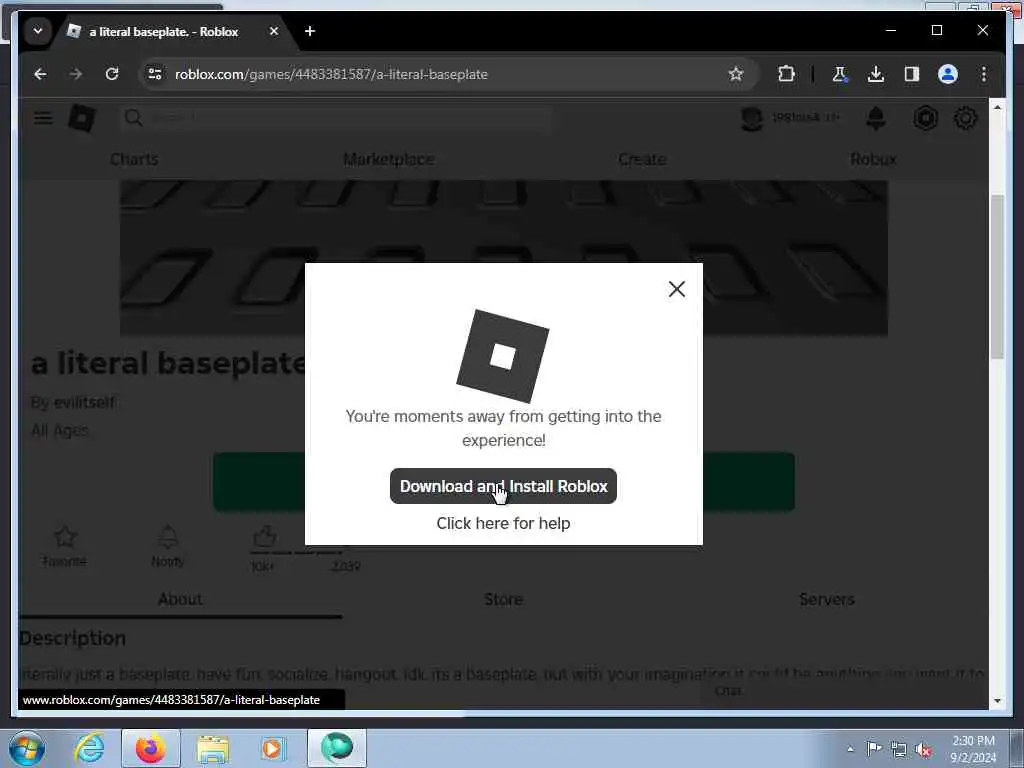The width and height of the screenshot is (1024, 768).
Task: Click the 'All Ages' rating label
Action: (59, 431)
